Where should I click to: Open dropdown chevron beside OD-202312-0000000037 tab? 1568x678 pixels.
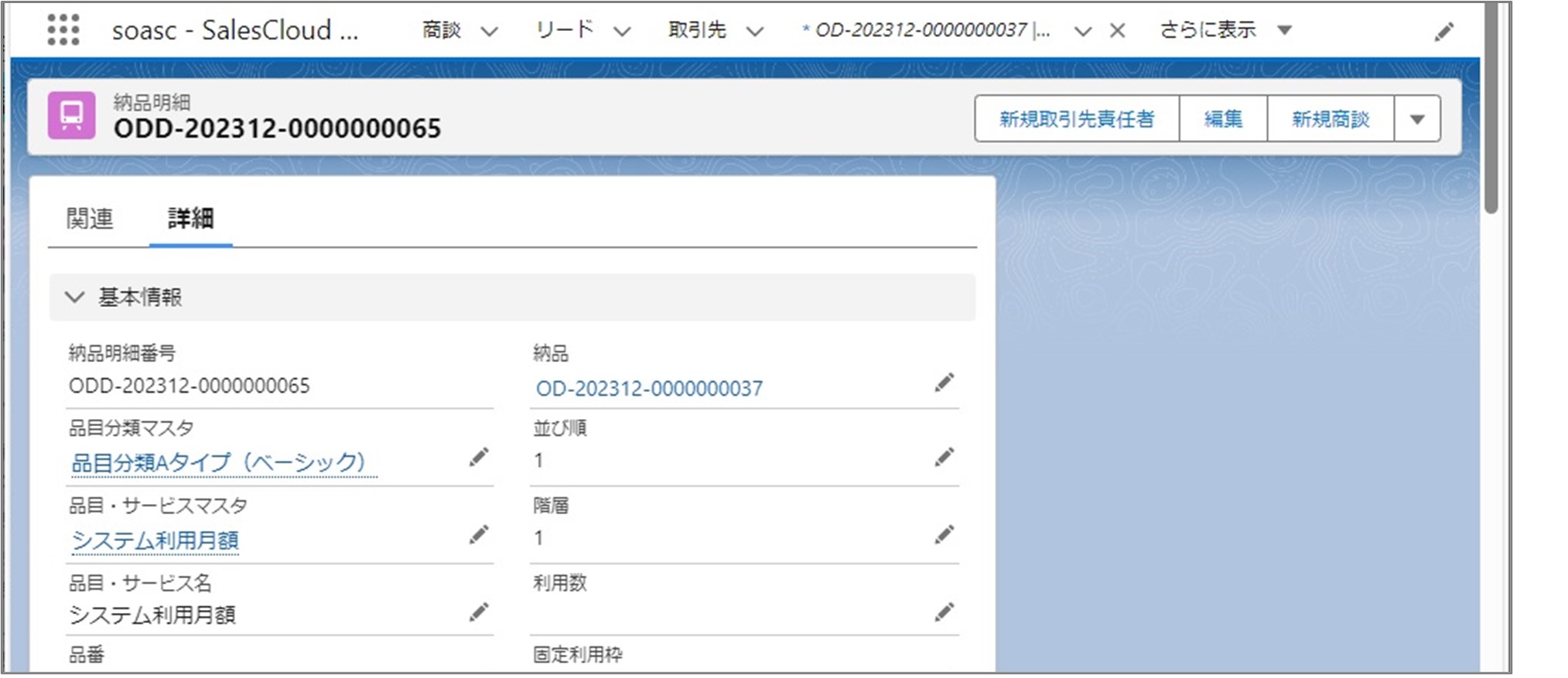click(1083, 32)
